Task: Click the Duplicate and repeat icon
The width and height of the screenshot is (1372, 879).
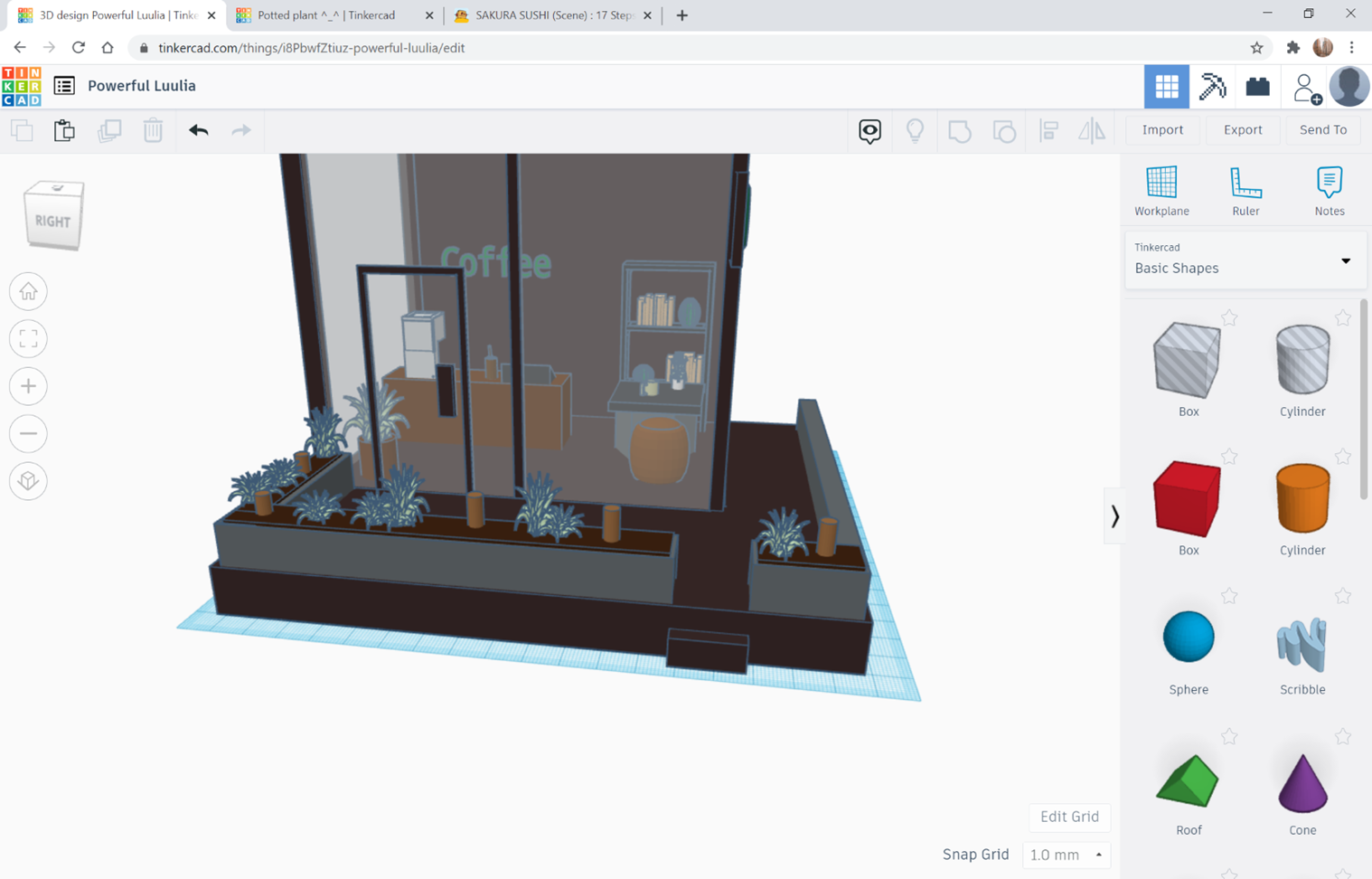Action: (x=109, y=130)
